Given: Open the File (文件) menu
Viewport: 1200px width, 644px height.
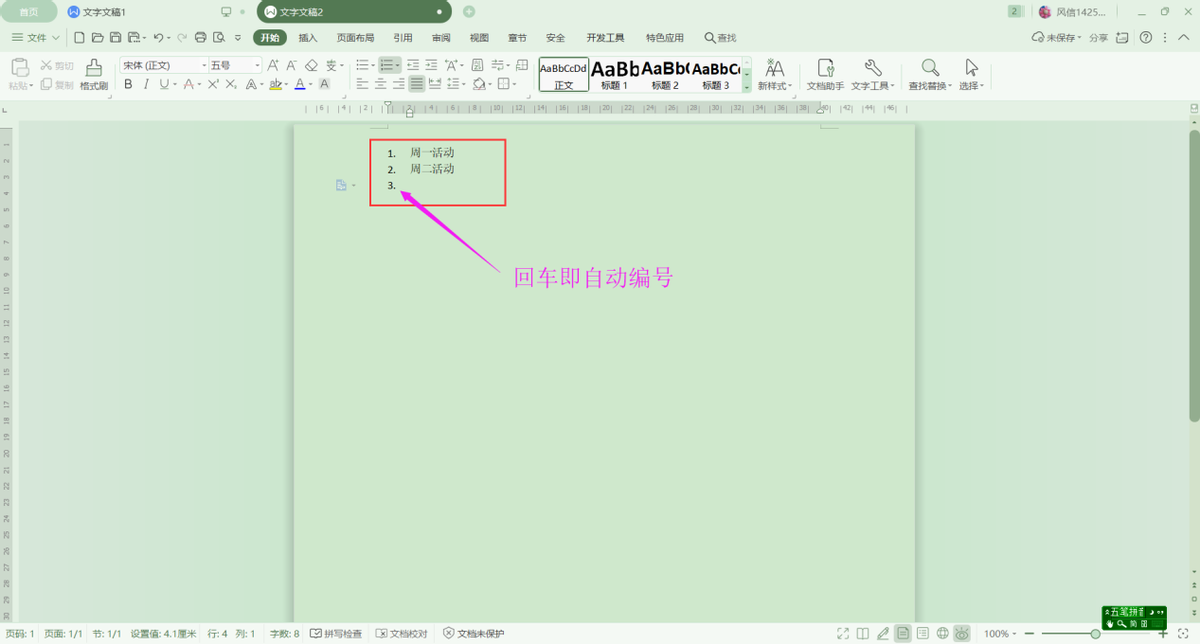Looking at the screenshot, I should (x=36, y=38).
